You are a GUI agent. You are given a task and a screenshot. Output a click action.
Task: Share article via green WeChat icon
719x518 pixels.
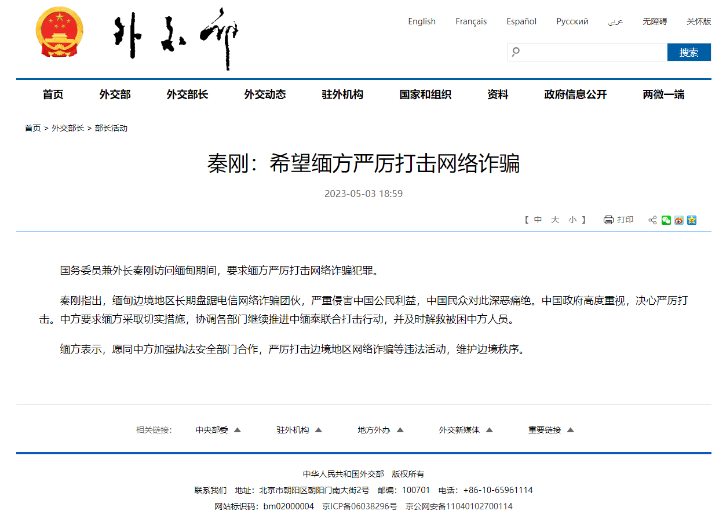[666, 219]
